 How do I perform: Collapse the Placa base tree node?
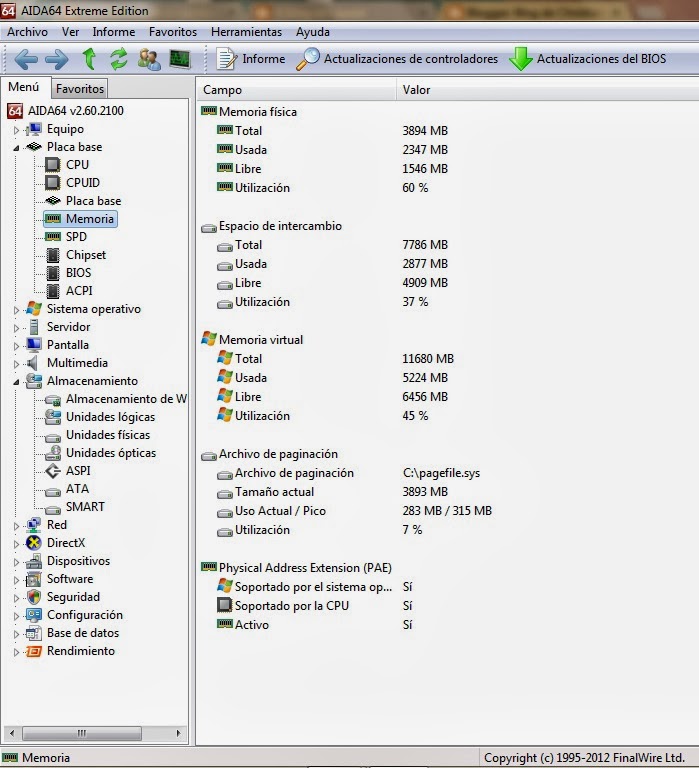coord(16,147)
